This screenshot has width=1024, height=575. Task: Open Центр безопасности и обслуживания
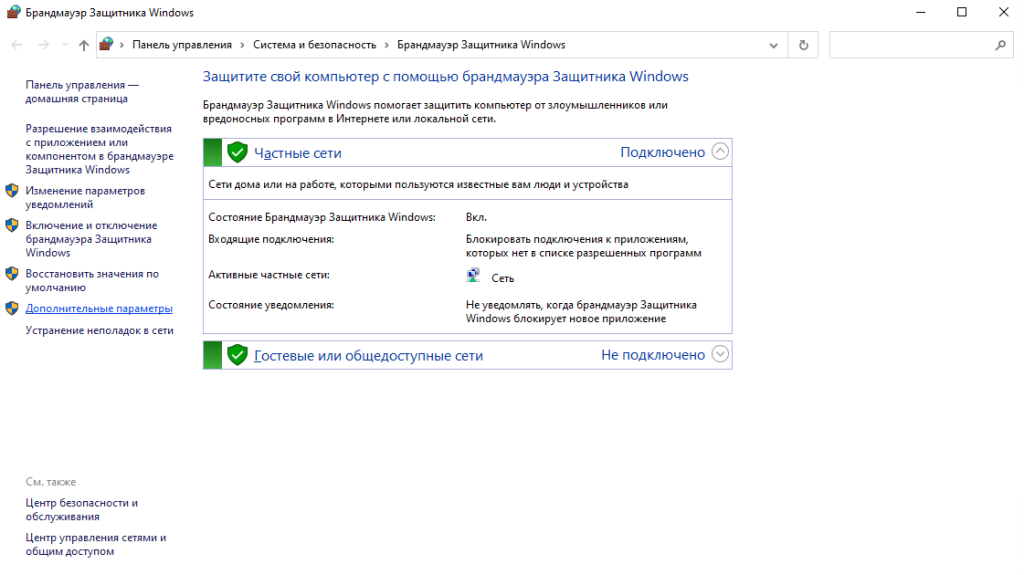point(82,510)
